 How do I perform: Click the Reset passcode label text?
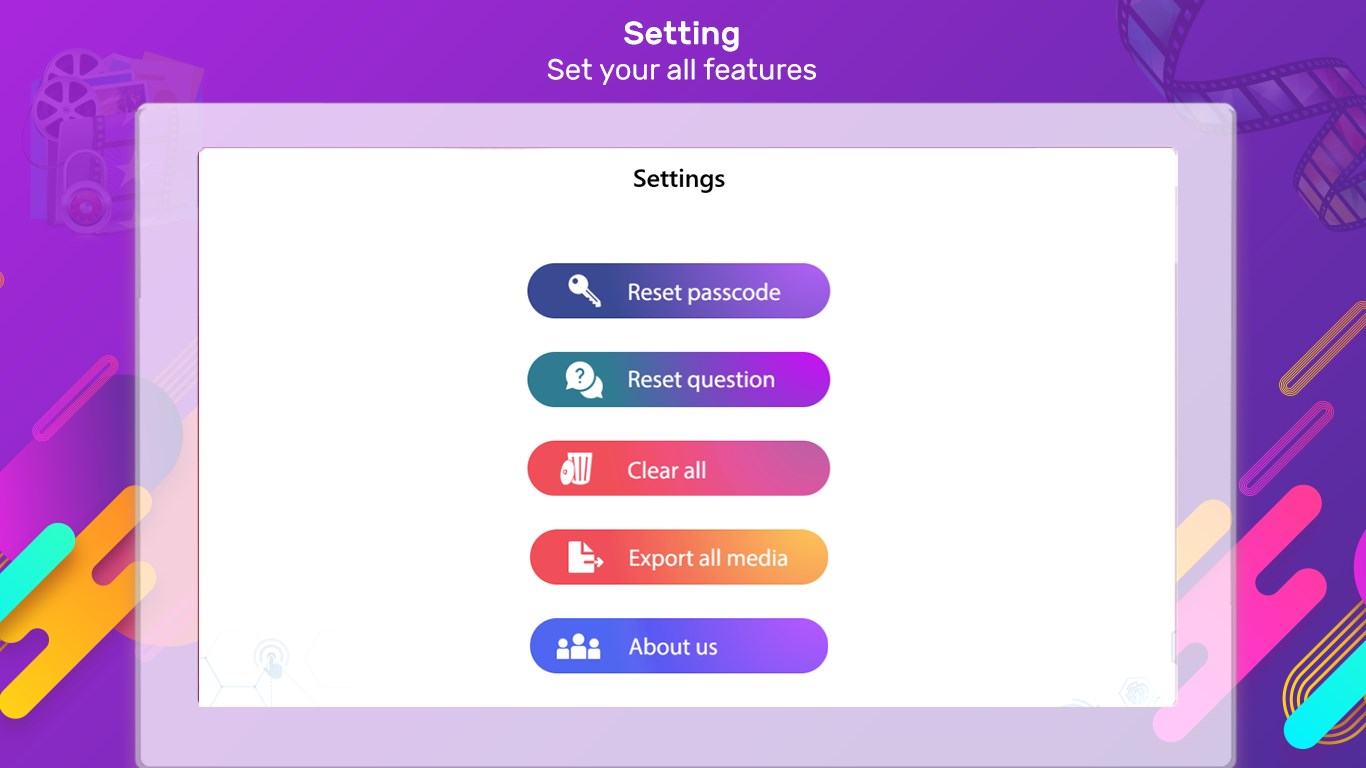pos(704,292)
